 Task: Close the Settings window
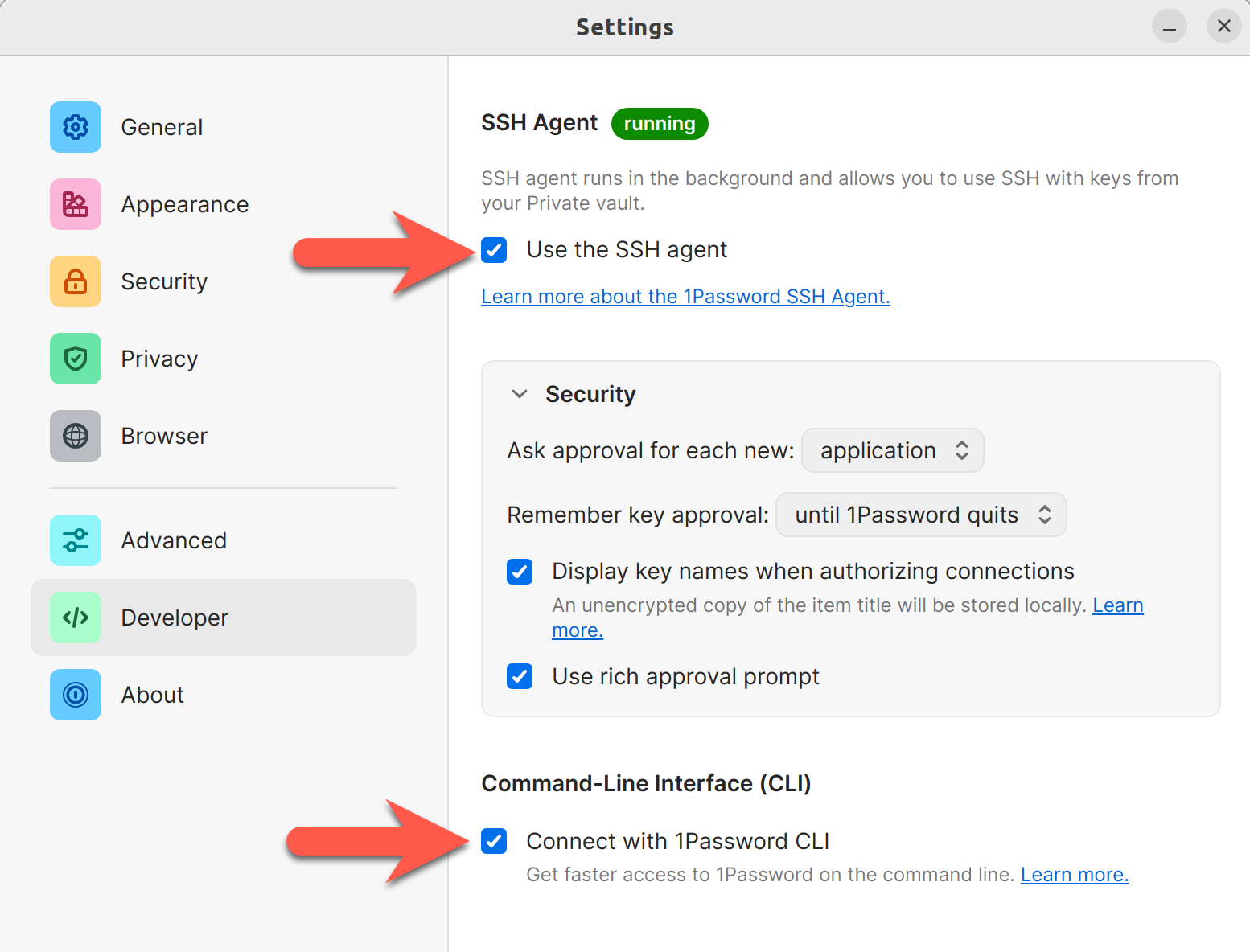1224,27
